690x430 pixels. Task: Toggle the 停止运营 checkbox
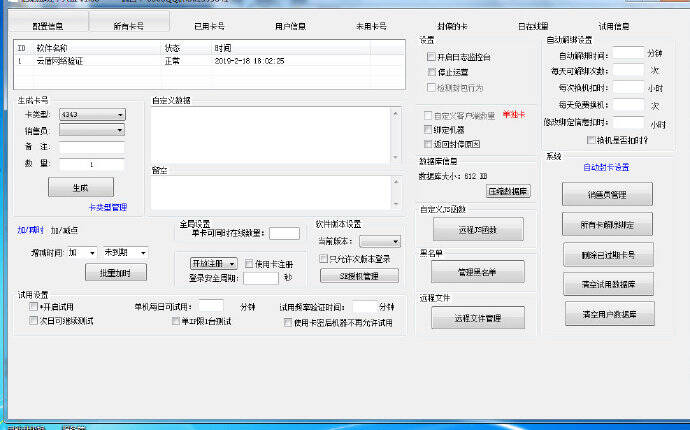(432, 72)
